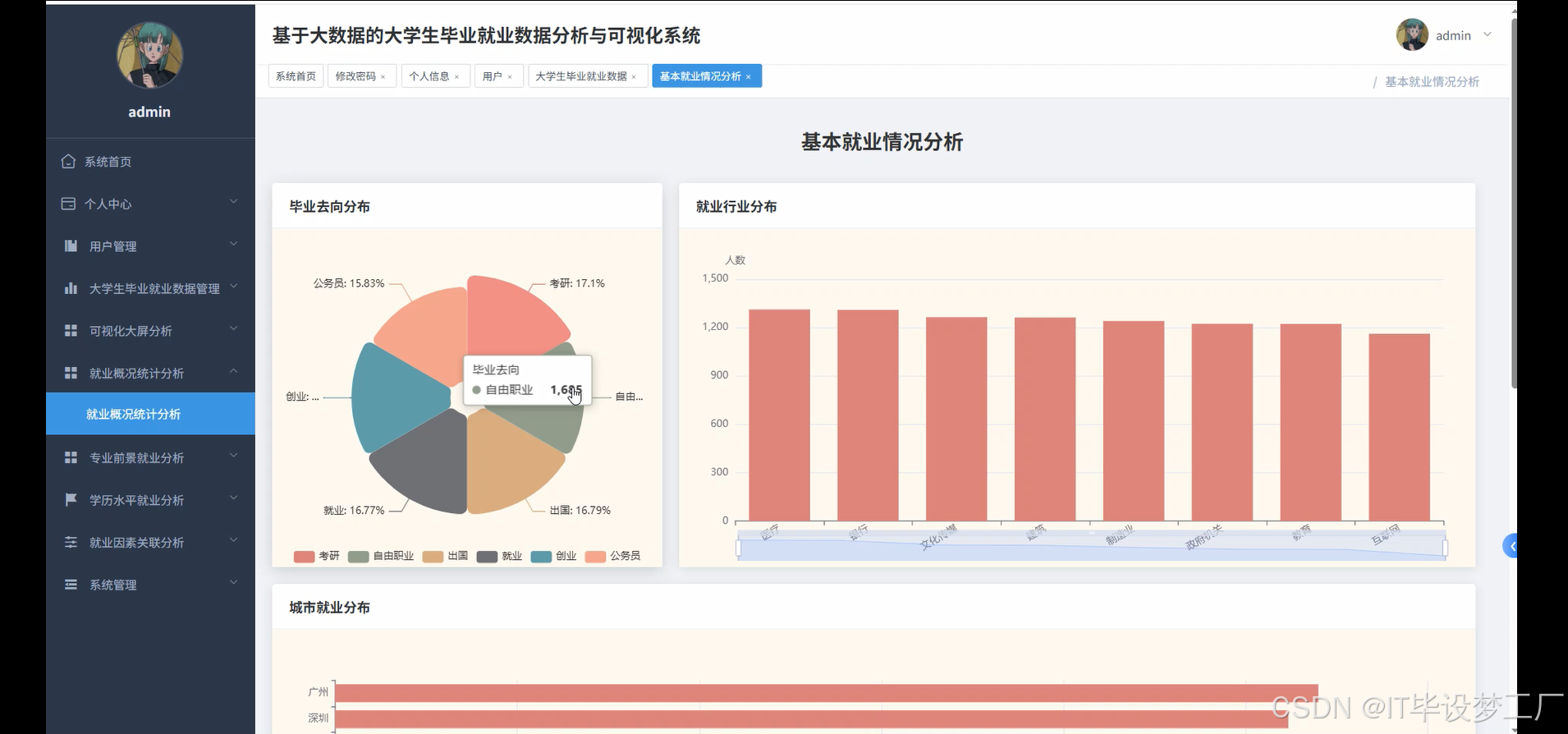Click the 基本就业情况分析 breadcrumb link
Viewport: 1568px width, 734px height.
(x=1432, y=82)
